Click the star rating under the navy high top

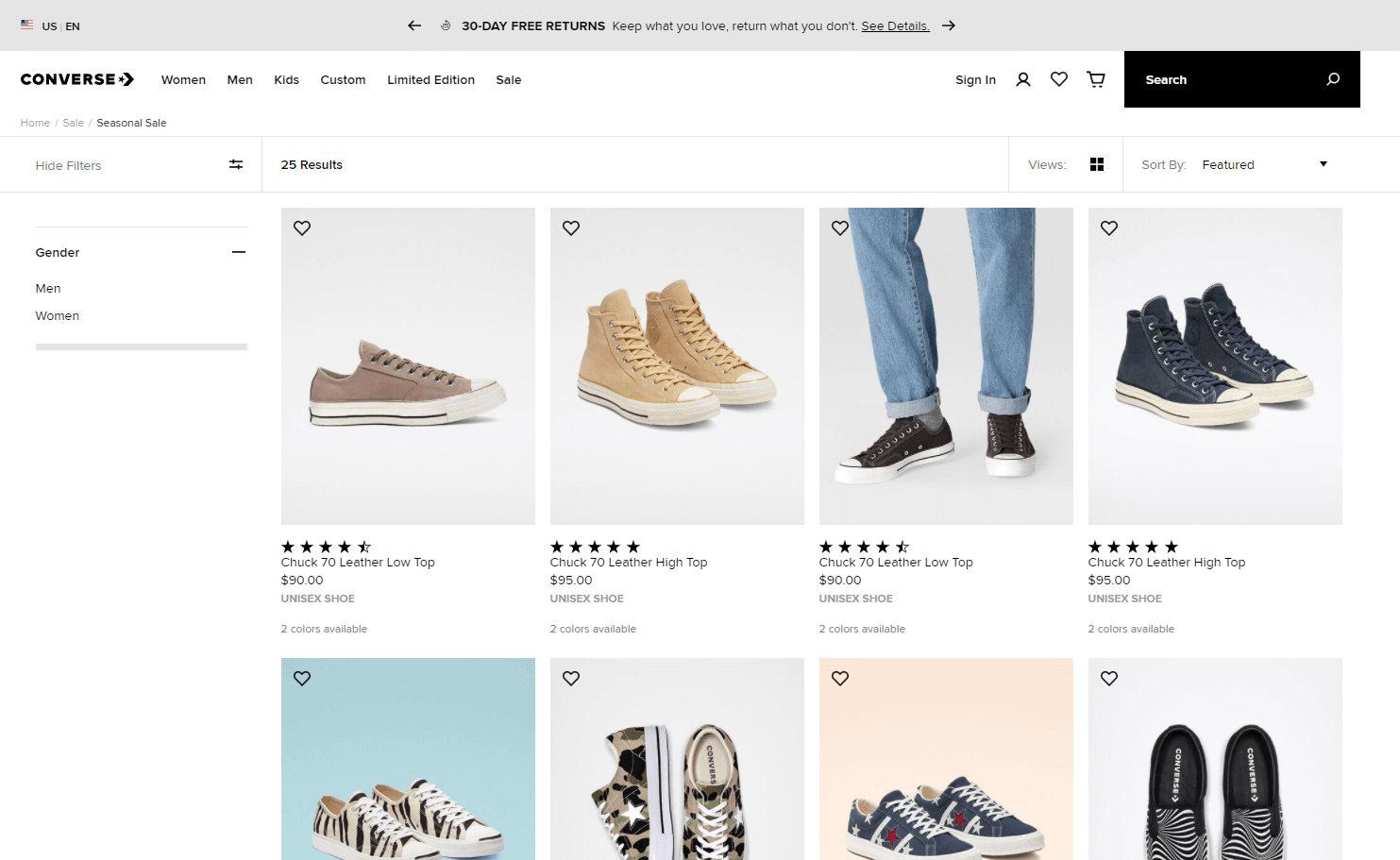click(x=1133, y=547)
